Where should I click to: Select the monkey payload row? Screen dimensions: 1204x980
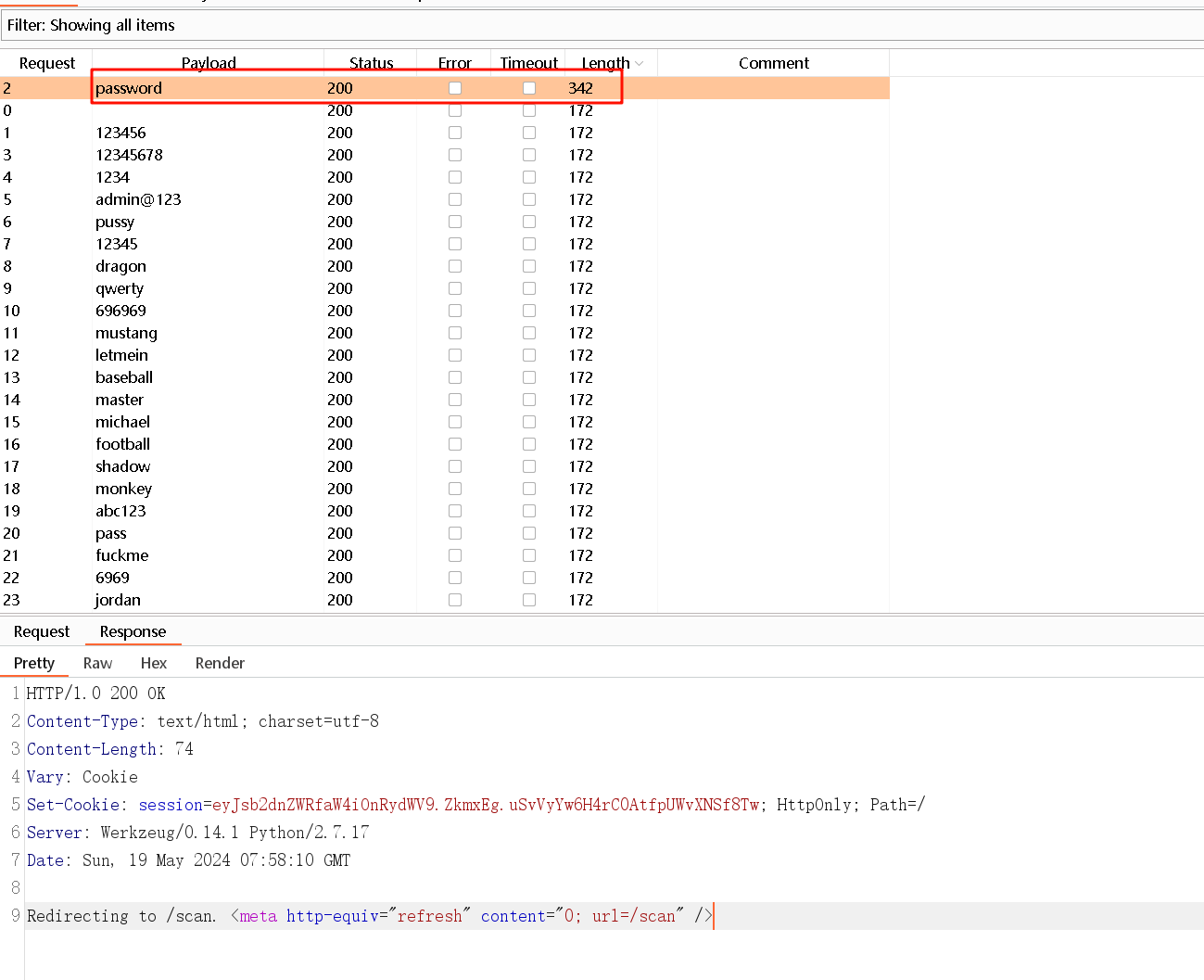coord(445,489)
